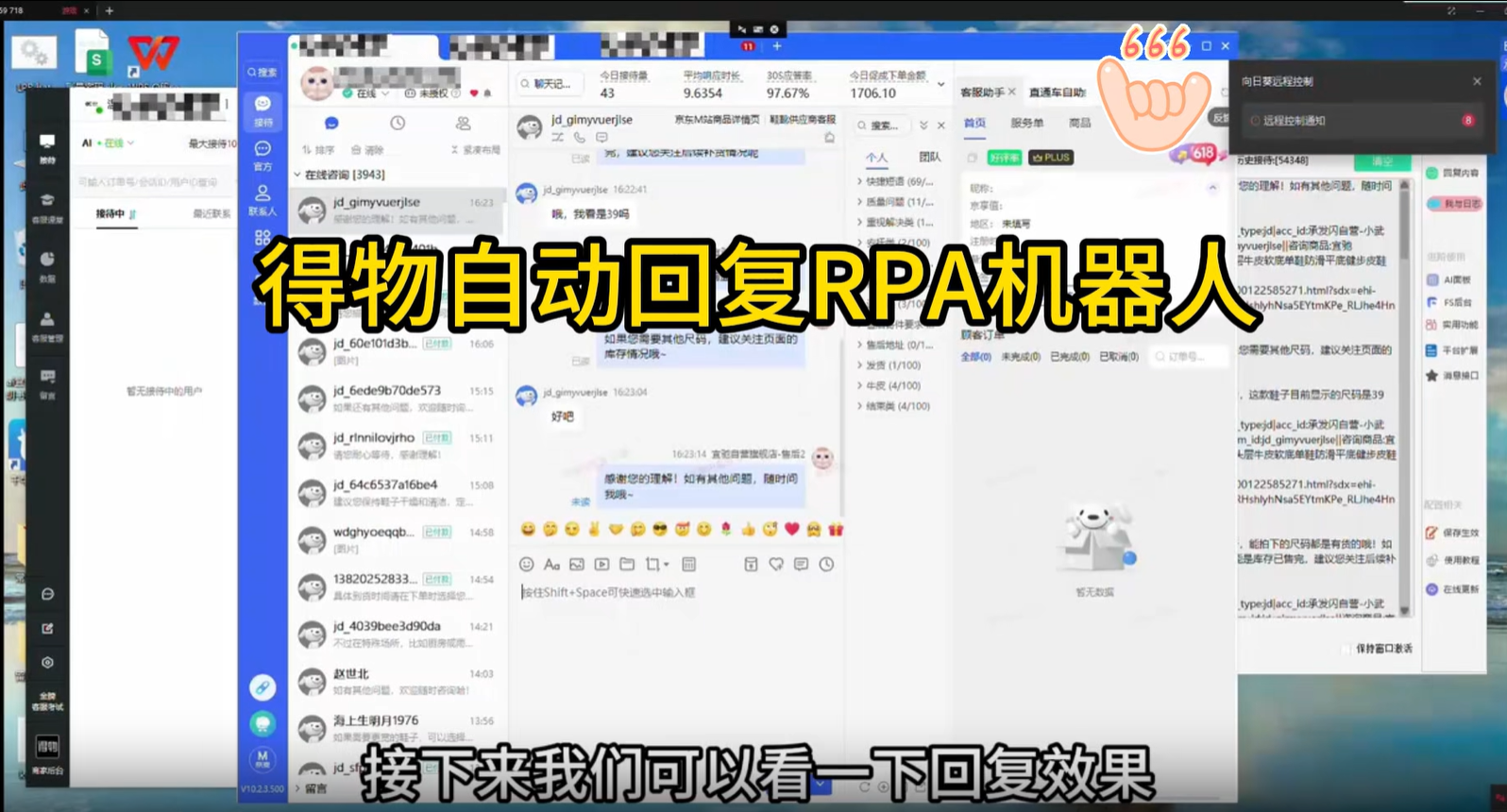Image resolution: width=1507 pixels, height=812 pixels.
Task: Send the rose quick emoji
Action: pos(726,530)
